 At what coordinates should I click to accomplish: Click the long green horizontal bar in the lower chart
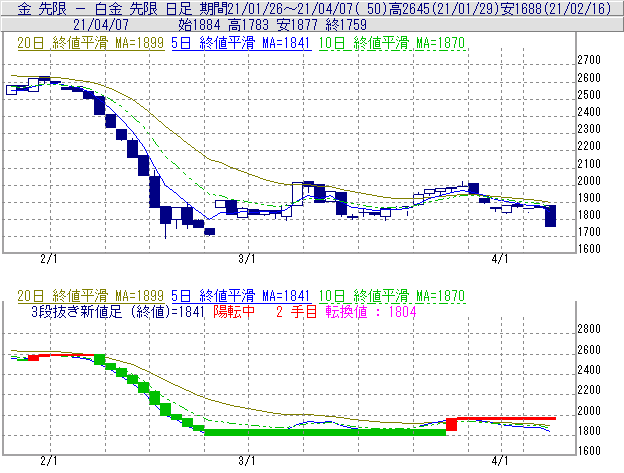pyautogui.click(x=325, y=432)
